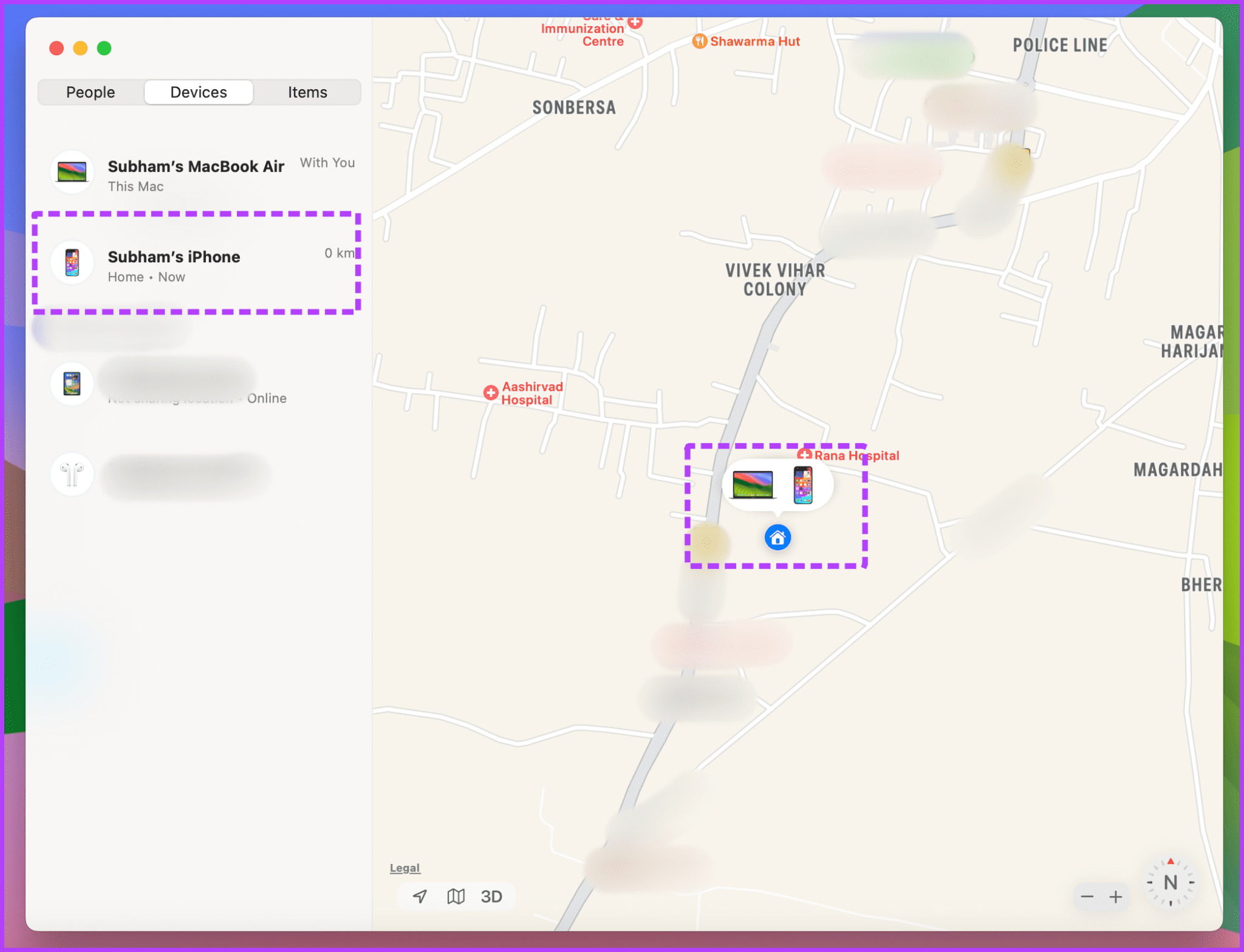Open Subham's MacBook Air device icon
This screenshot has height=952, width=1244.
72,172
